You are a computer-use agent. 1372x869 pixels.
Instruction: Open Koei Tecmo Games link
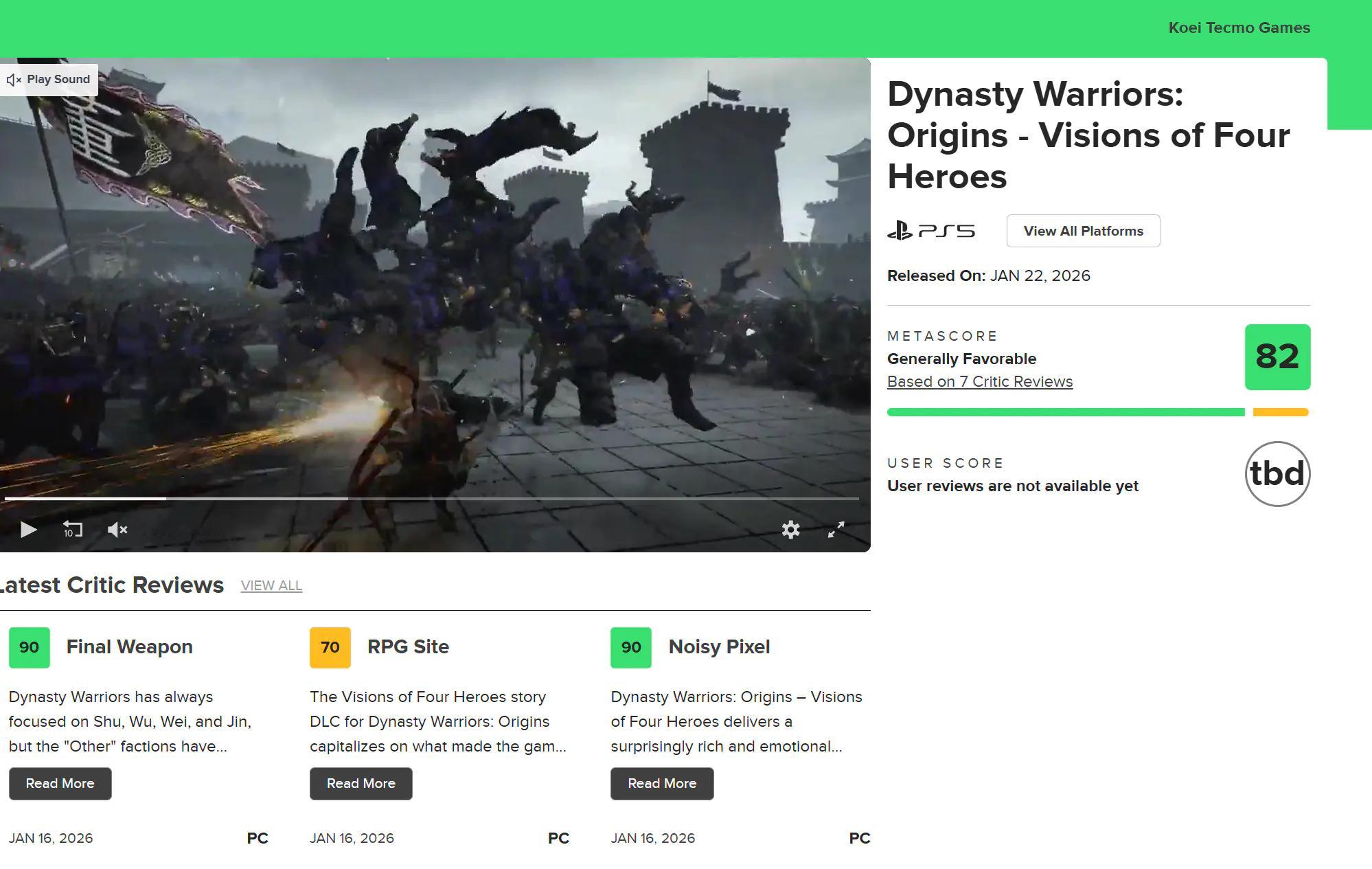[1239, 28]
